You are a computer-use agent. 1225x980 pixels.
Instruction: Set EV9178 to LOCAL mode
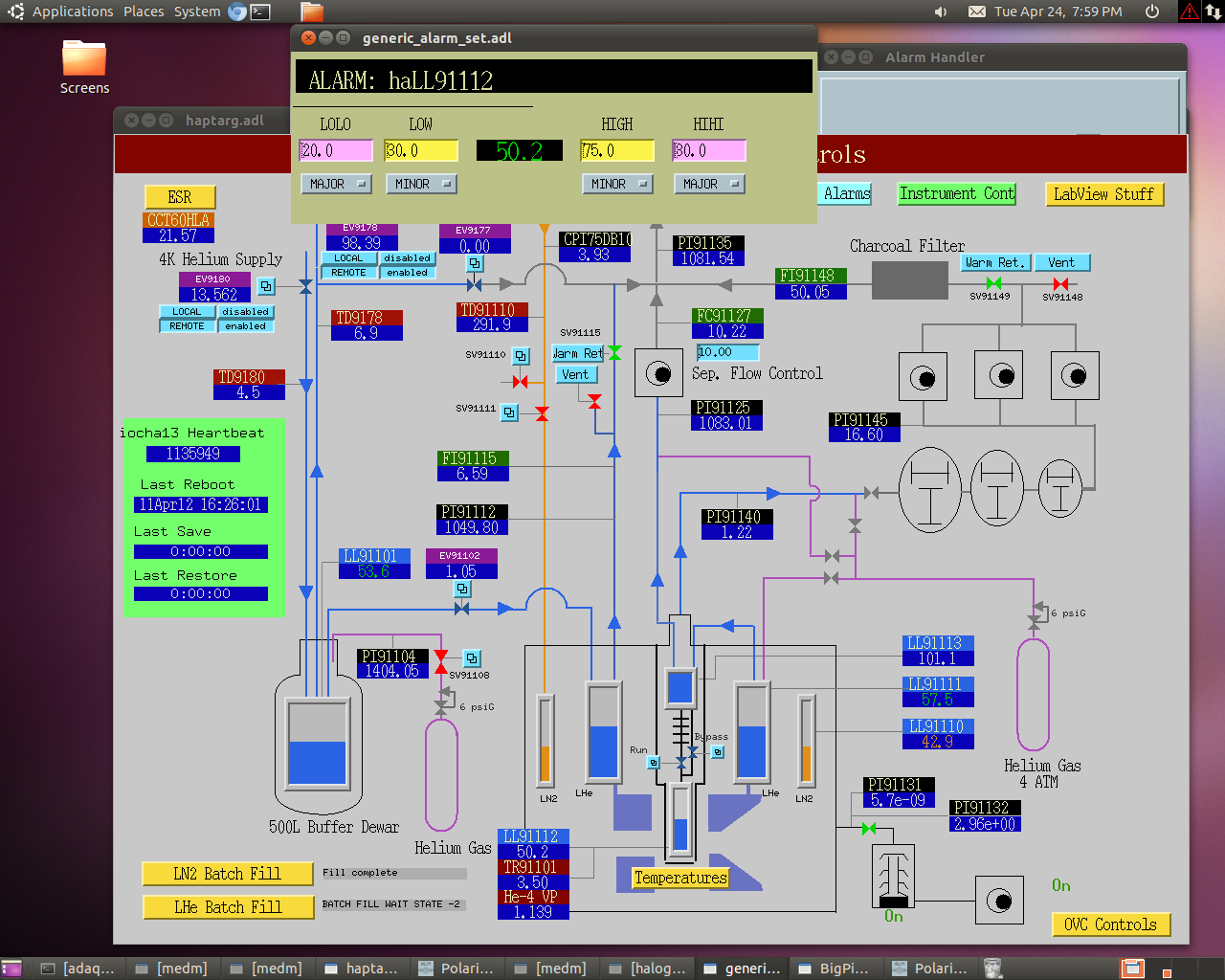coord(349,258)
